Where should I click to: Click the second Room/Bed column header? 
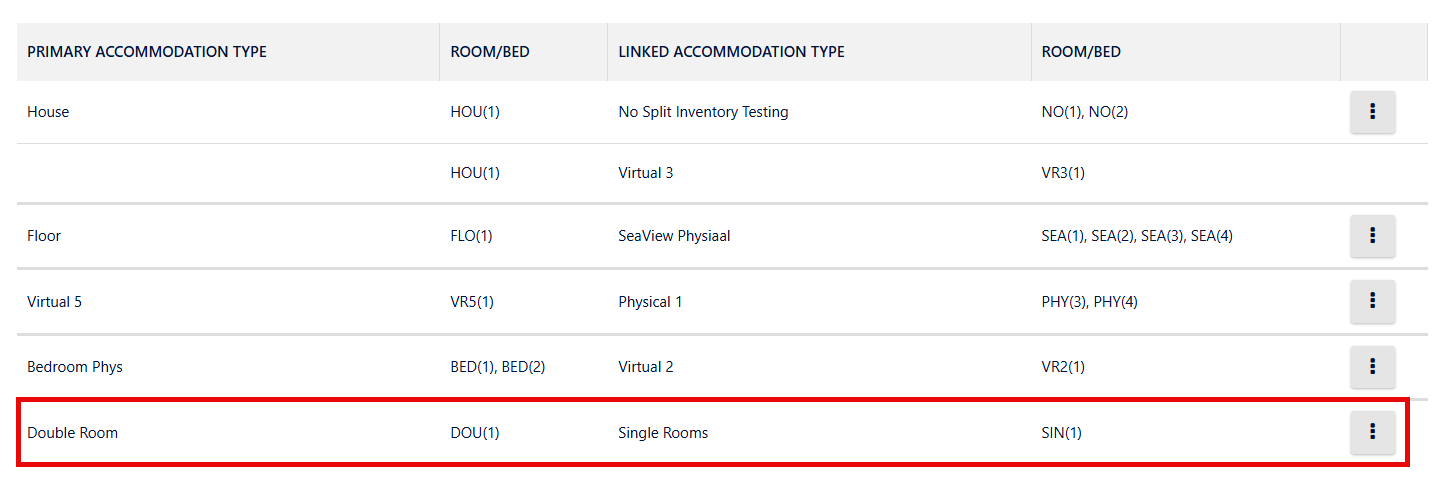(x=1081, y=52)
